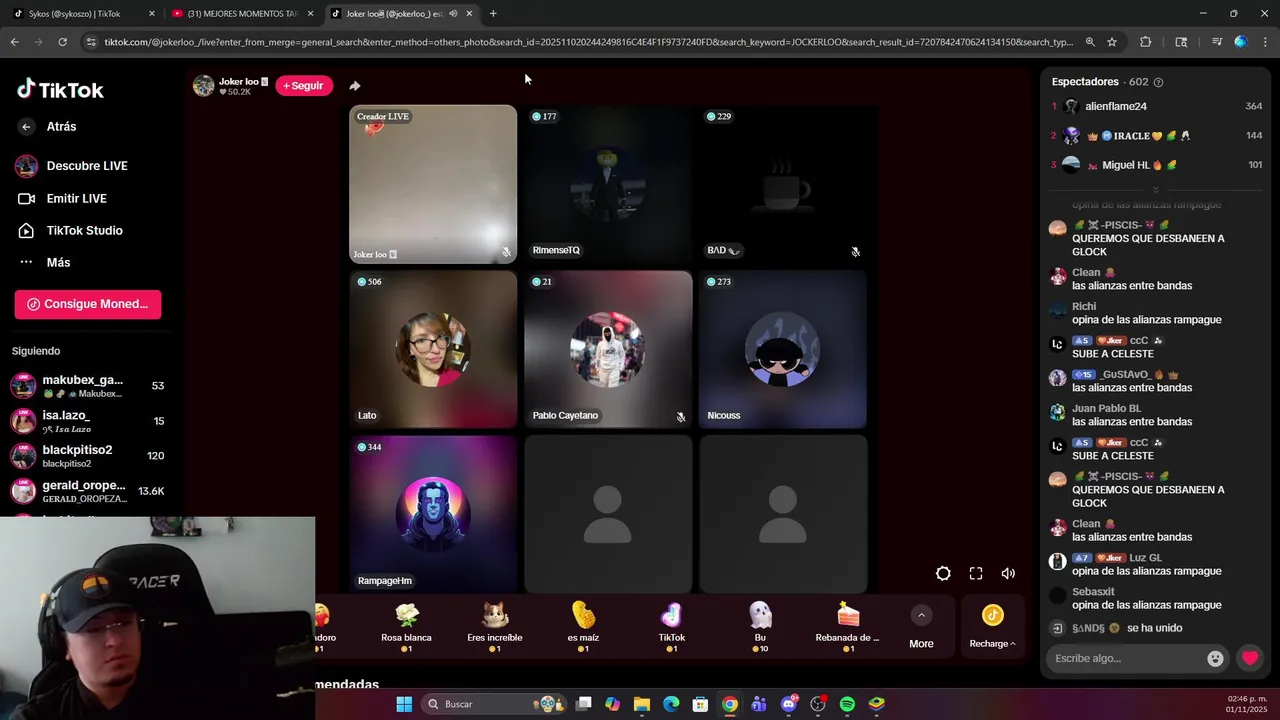Open Chrome three-dot menu
Image resolution: width=1280 pixels, height=720 pixels.
tap(1265, 42)
